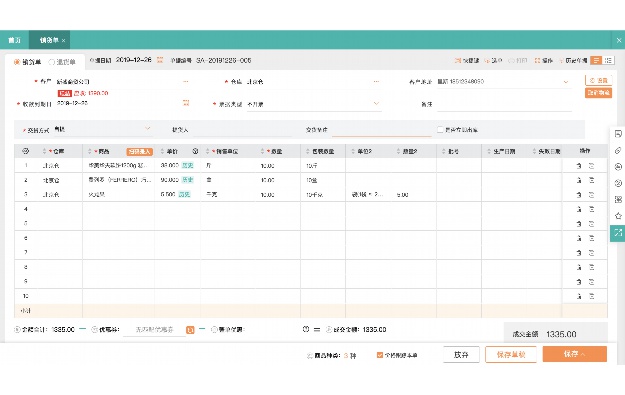
Task: Switch to the card view toggle
Action: point(608,60)
